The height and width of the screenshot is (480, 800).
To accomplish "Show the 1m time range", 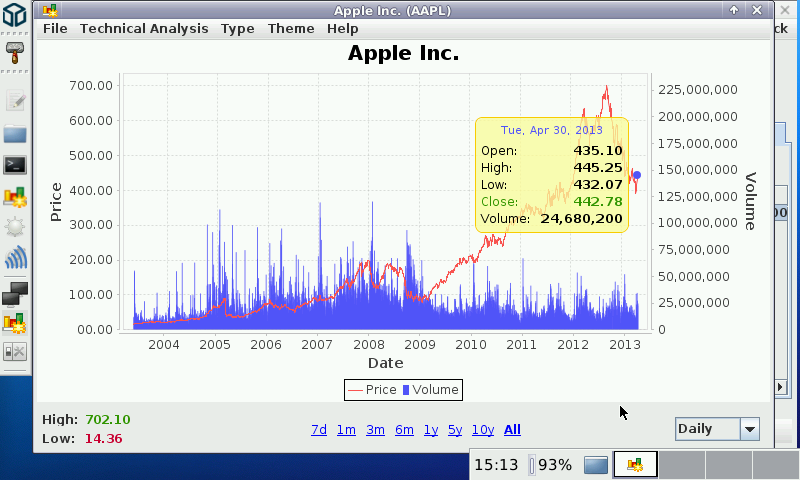I will 346,430.
